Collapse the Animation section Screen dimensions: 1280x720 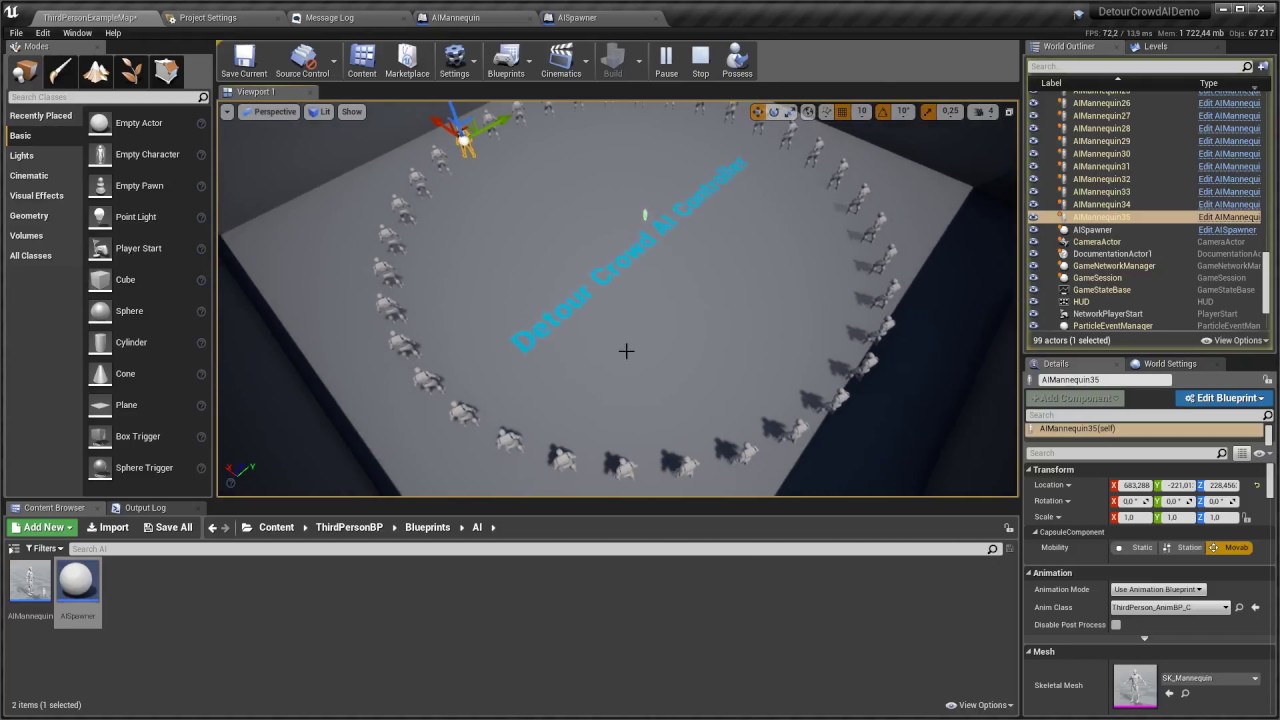pyautogui.click(x=1029, y=573)
